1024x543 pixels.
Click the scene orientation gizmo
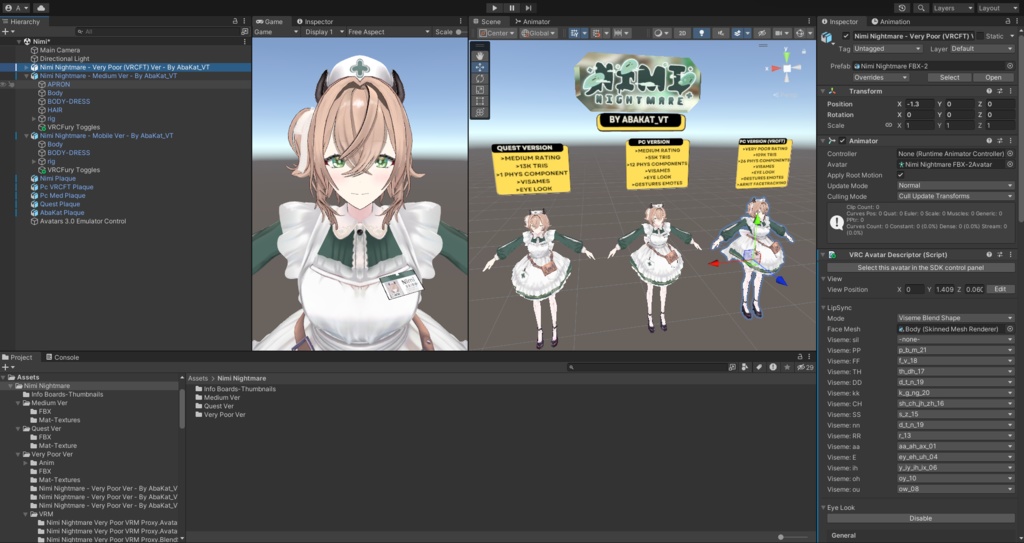787,68
